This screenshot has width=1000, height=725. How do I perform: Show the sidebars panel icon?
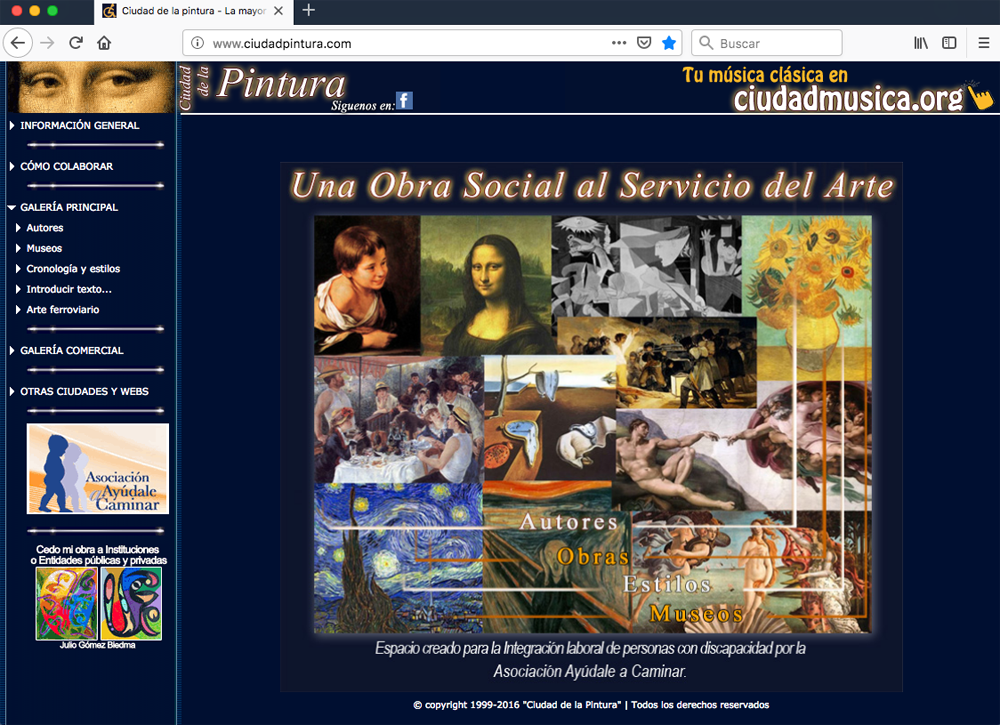(x=949, y=43)
